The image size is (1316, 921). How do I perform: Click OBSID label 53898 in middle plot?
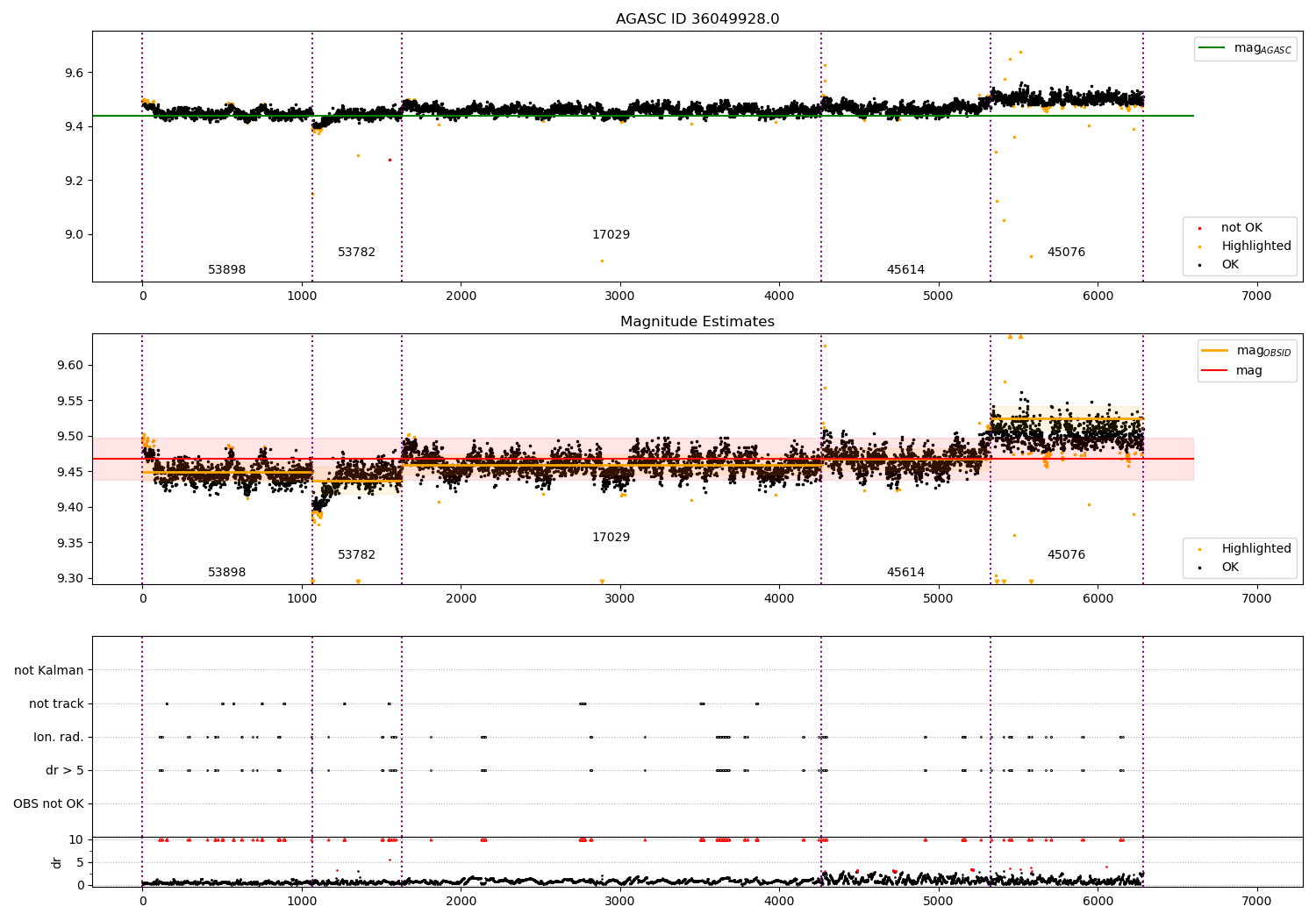[x=226, y=573]
